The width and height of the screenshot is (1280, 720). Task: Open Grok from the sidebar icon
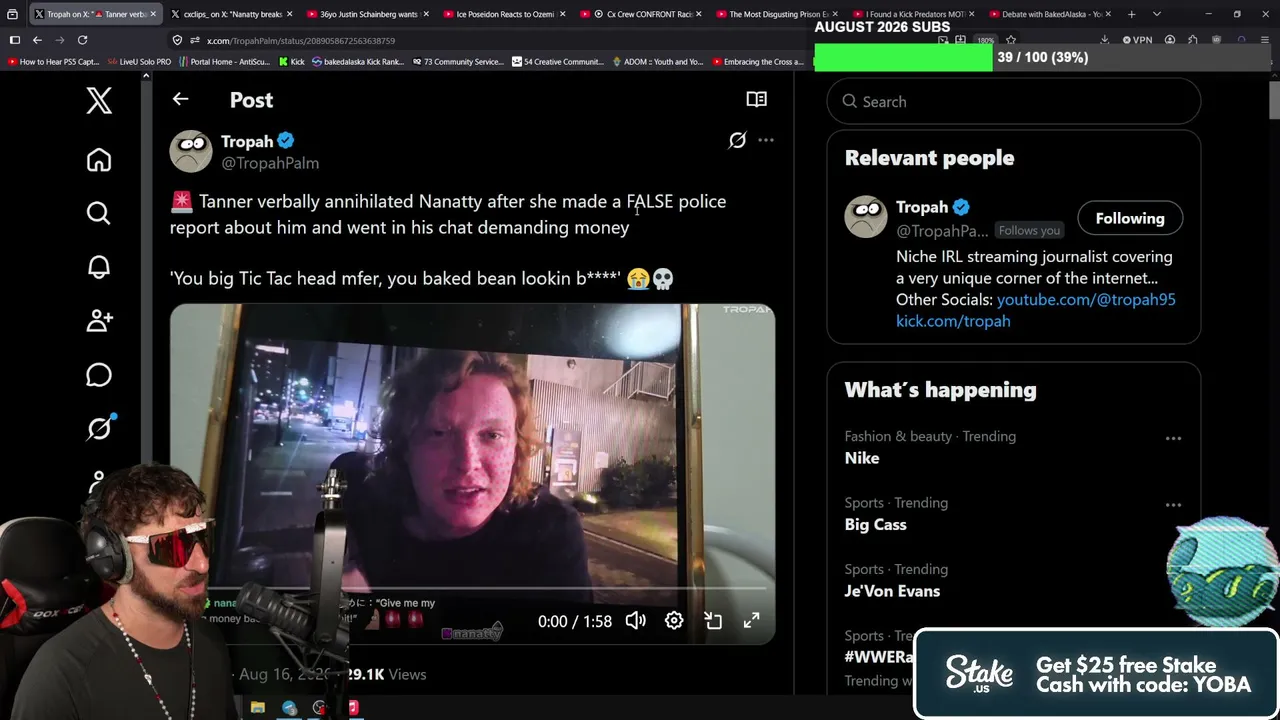click(x=99, y=428)
